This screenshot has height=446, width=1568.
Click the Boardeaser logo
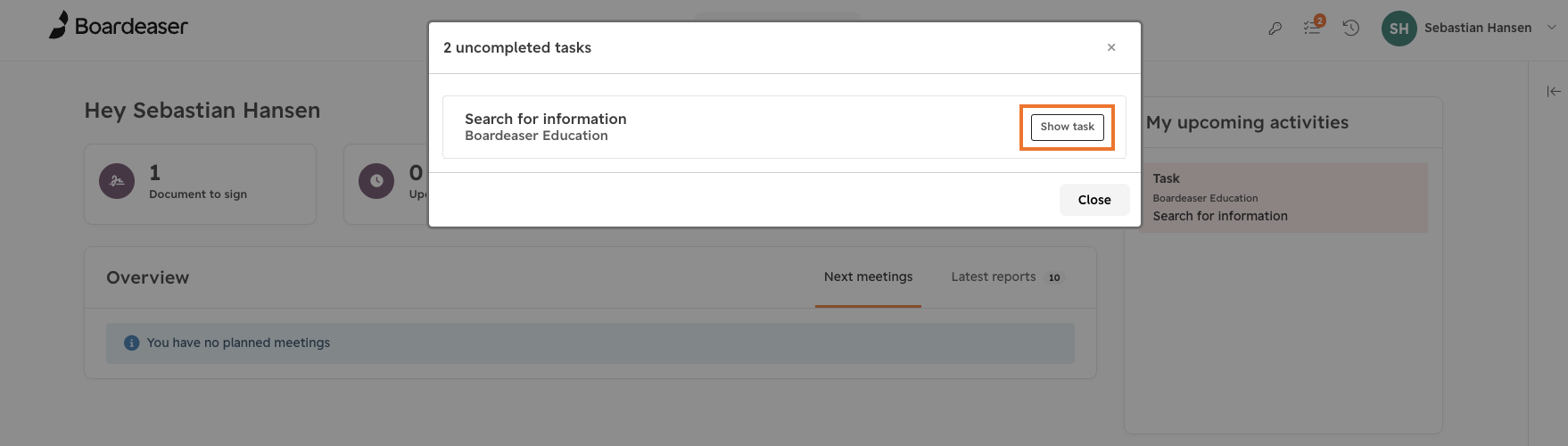tap(118, 26)
